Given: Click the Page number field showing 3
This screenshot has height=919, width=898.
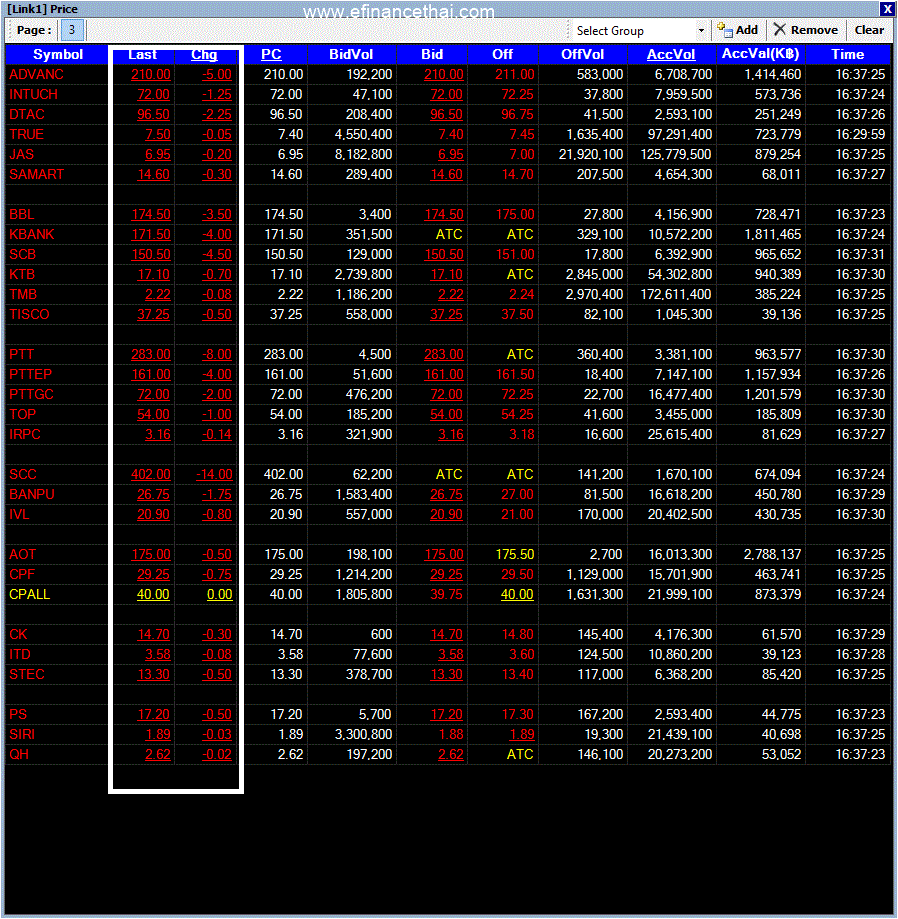Looking at the screenshot, I should coord(72,30).
